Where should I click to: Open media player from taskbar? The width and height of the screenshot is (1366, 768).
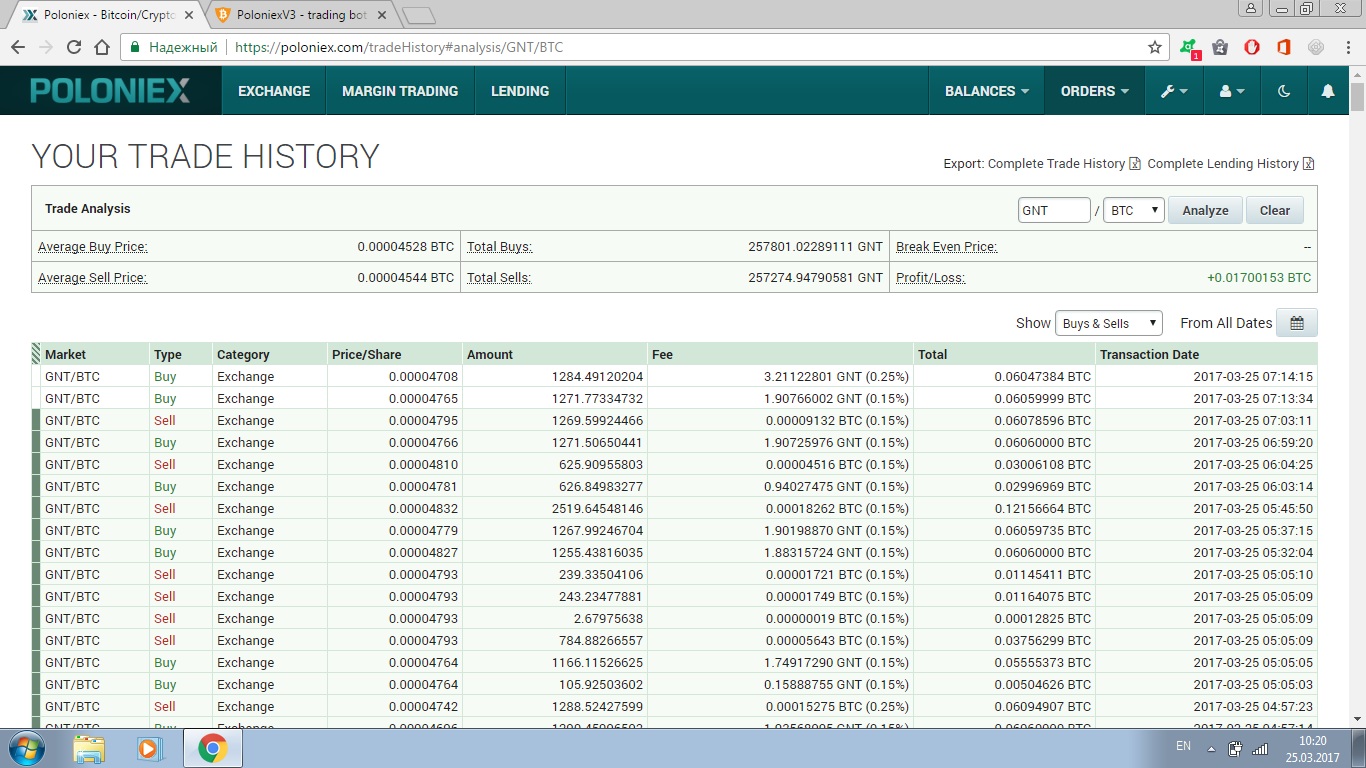(149, 748)
